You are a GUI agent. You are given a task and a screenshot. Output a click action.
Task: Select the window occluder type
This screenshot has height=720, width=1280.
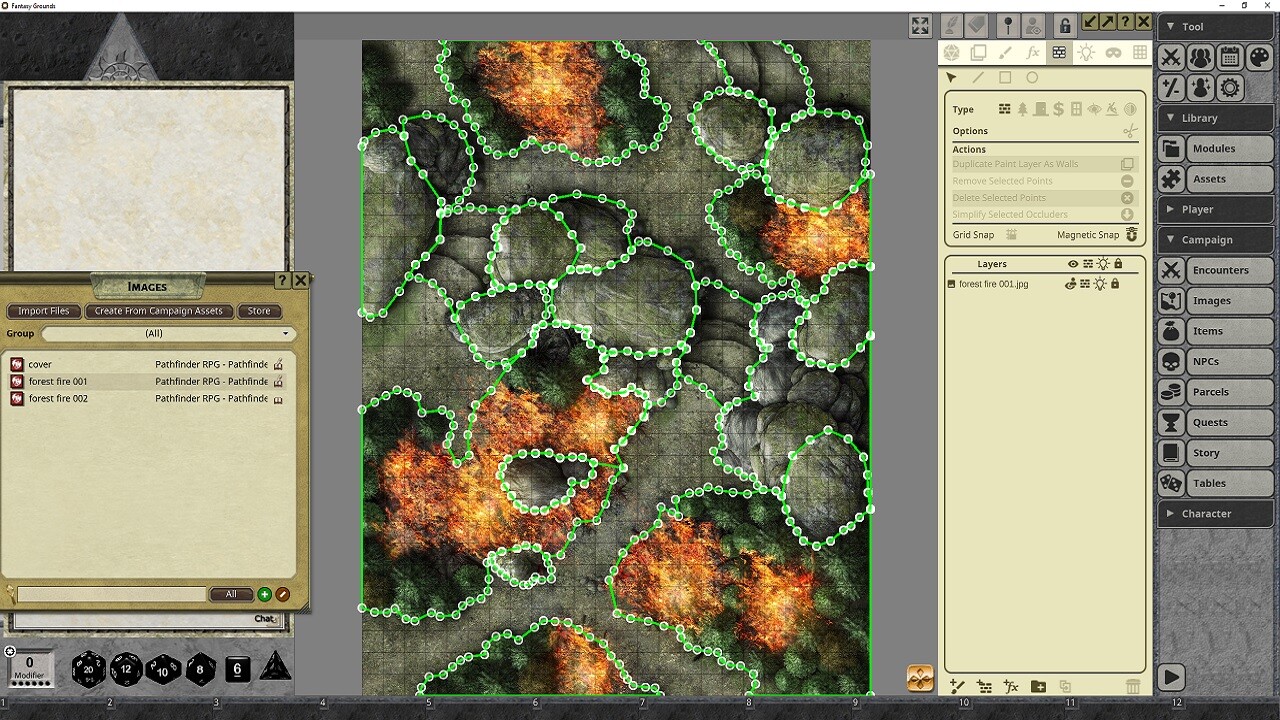coord(1076,109)
